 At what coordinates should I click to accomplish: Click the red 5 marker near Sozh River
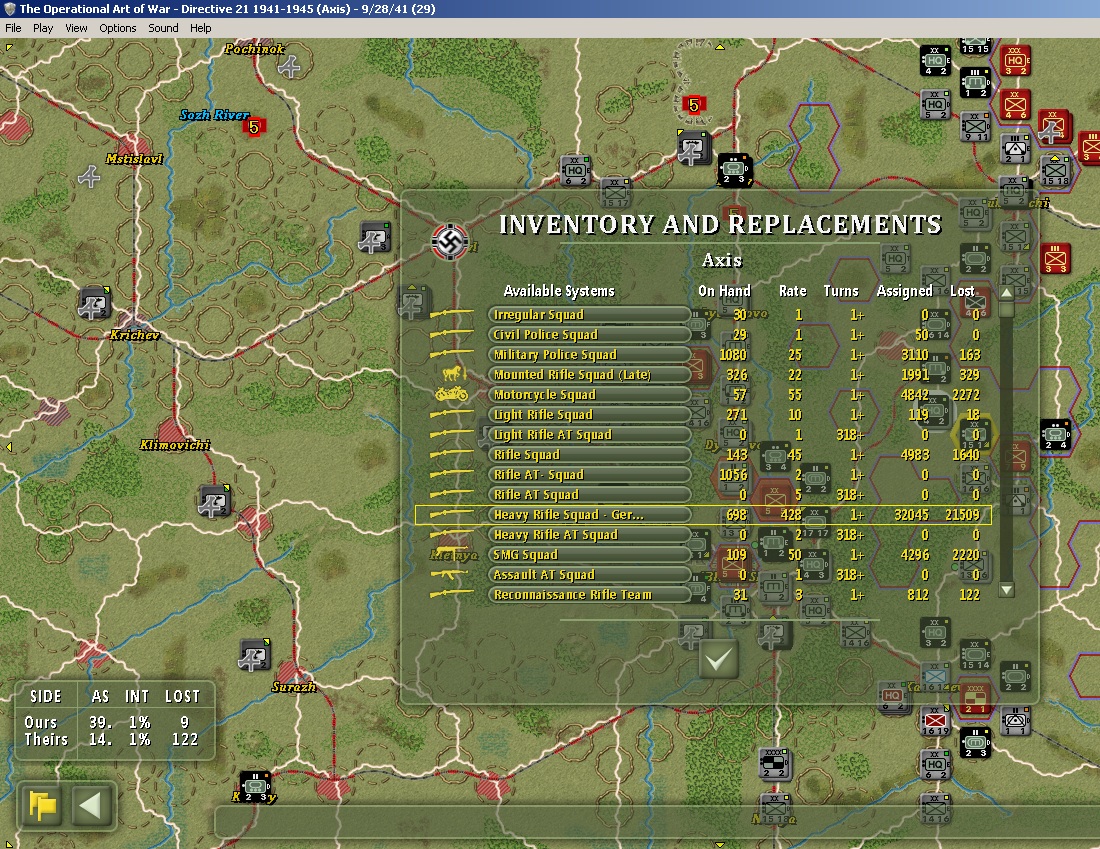tap(254, 127)
